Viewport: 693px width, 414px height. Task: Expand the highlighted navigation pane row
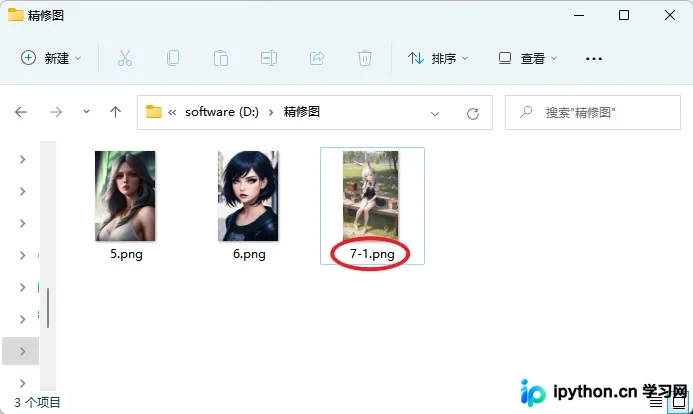click(22, 351)
